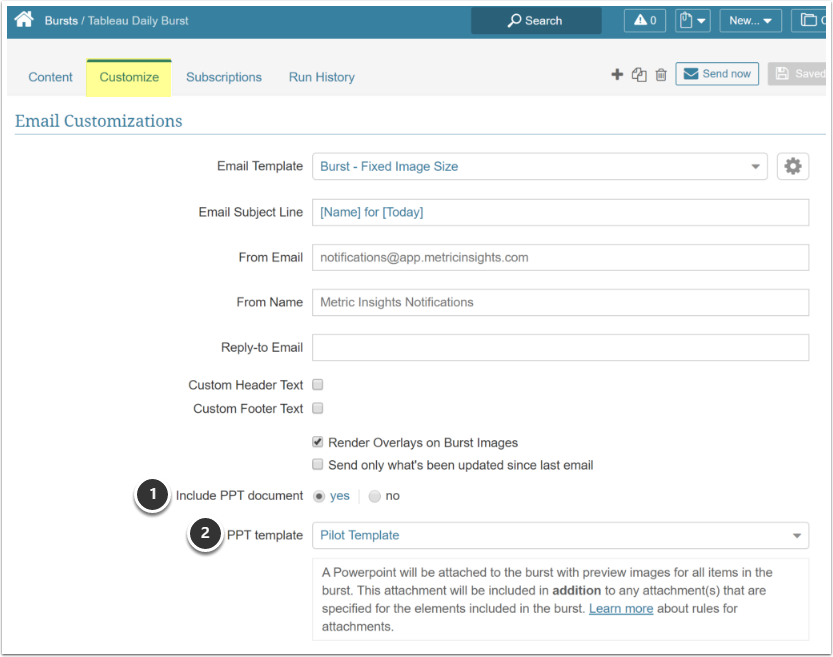833x657 pixels.
Task: Open the alerts icon showing zero warnings
Action: click(x=644, y=19)
